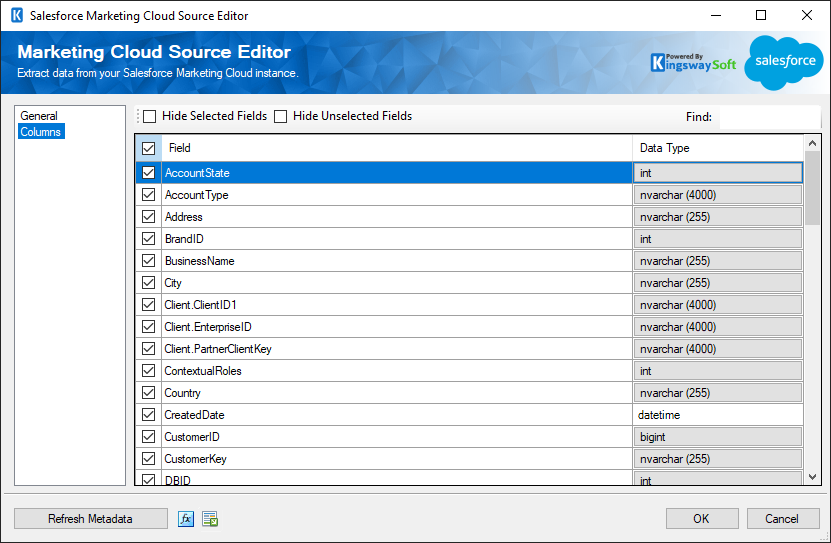
Task: Click the Refresh Metadata button
Action: [91, 519]
